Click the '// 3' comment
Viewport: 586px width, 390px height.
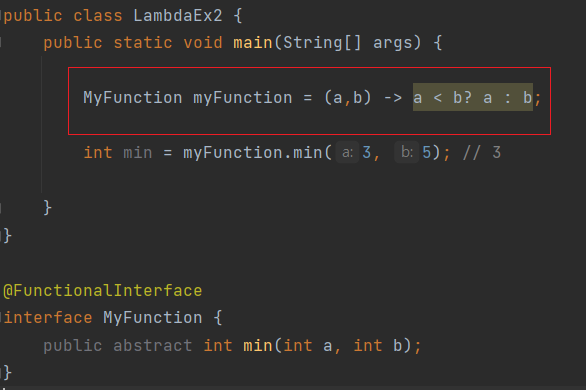[x=482, y=152]
